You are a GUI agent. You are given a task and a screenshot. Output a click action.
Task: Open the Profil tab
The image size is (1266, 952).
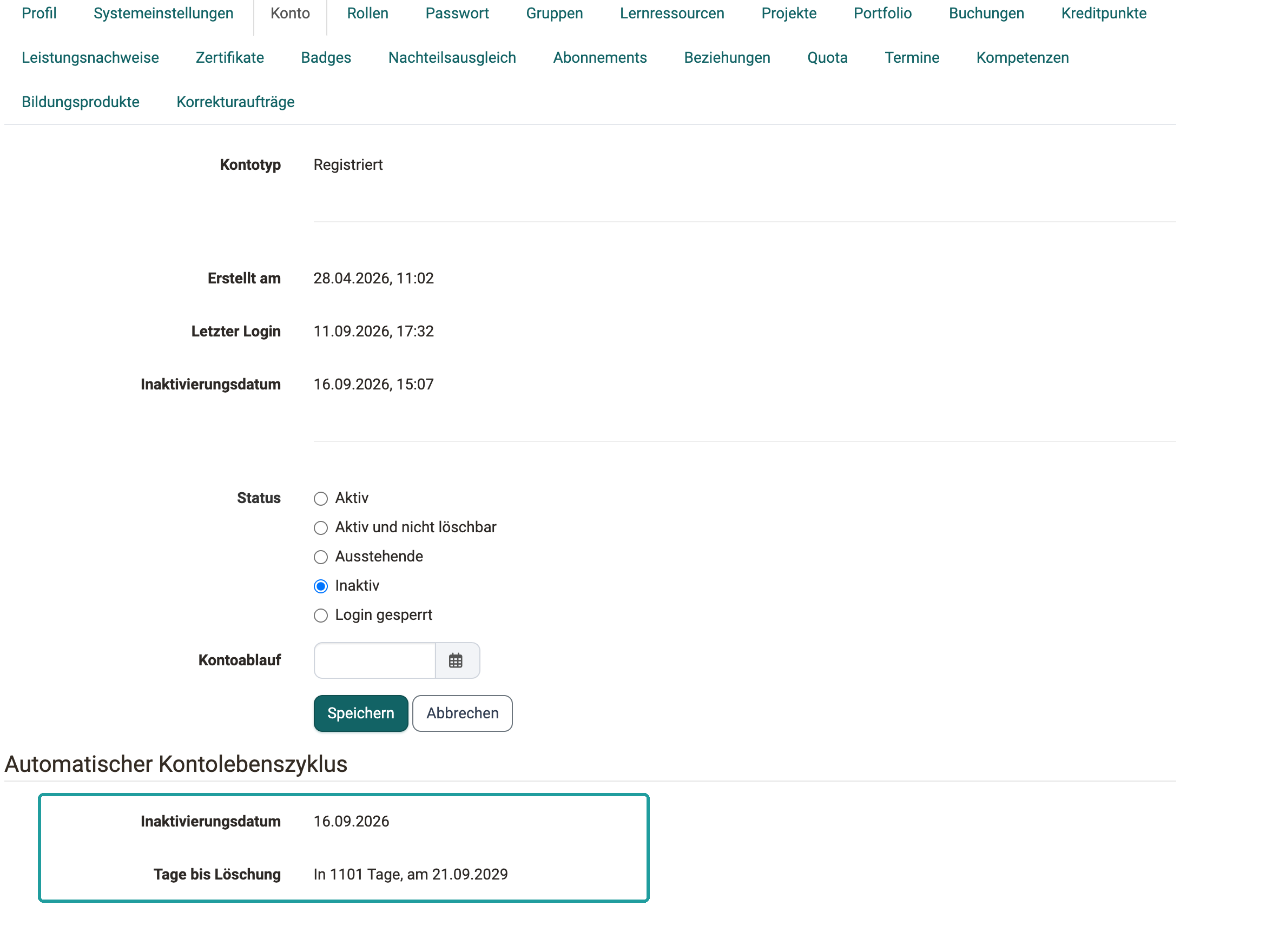click(39, 13)
